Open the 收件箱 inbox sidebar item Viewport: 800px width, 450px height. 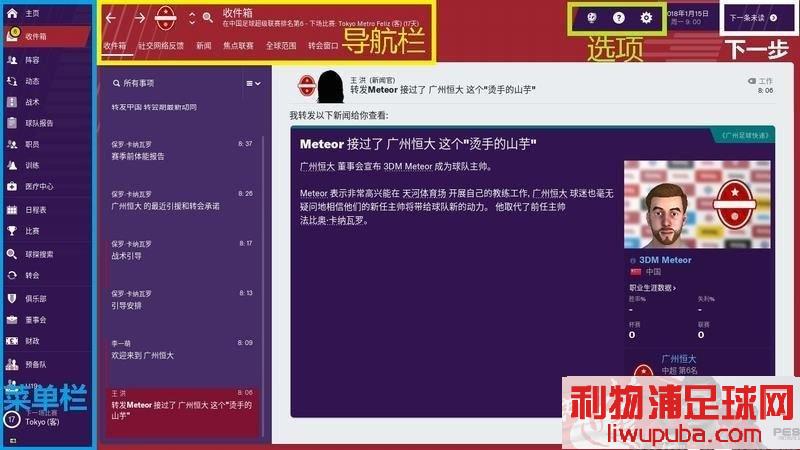click(46, 36)
